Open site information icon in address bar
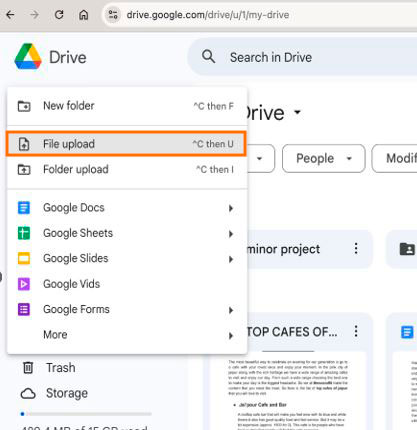 113,15
